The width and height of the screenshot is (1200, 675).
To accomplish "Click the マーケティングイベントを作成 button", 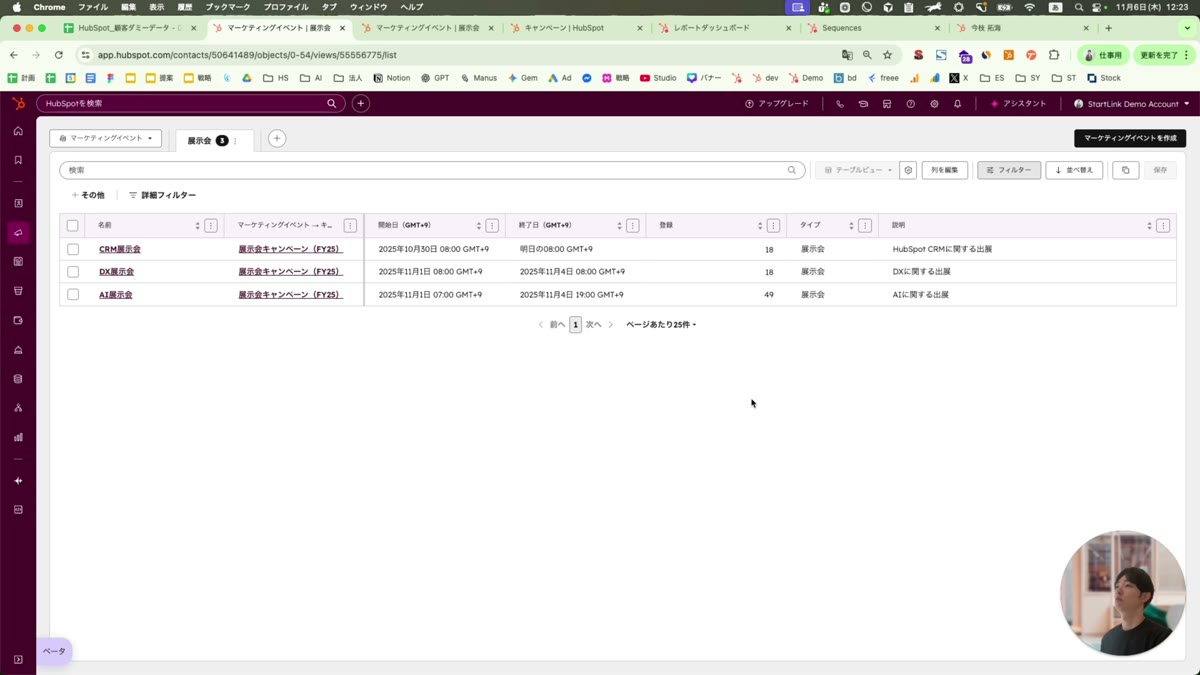I will click(1129, 138).
